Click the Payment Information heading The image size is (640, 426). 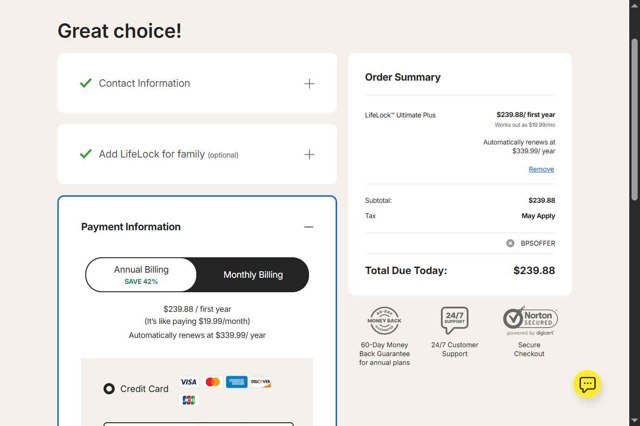click(x=131, y=227)
